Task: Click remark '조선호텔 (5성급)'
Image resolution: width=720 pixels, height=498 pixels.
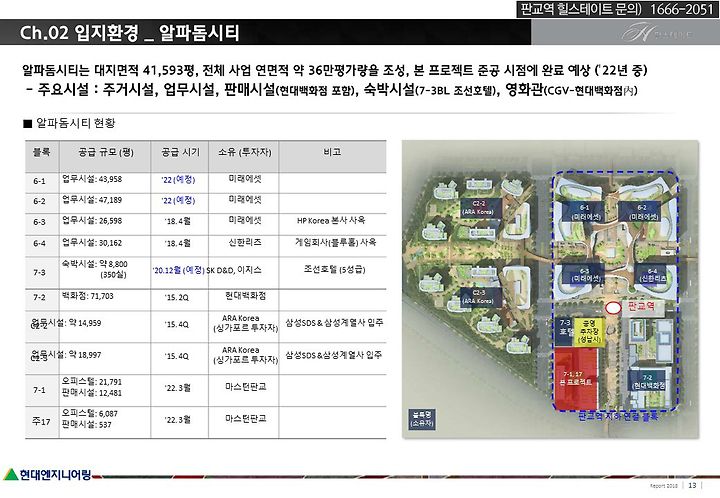Action: tap(334, 269)
